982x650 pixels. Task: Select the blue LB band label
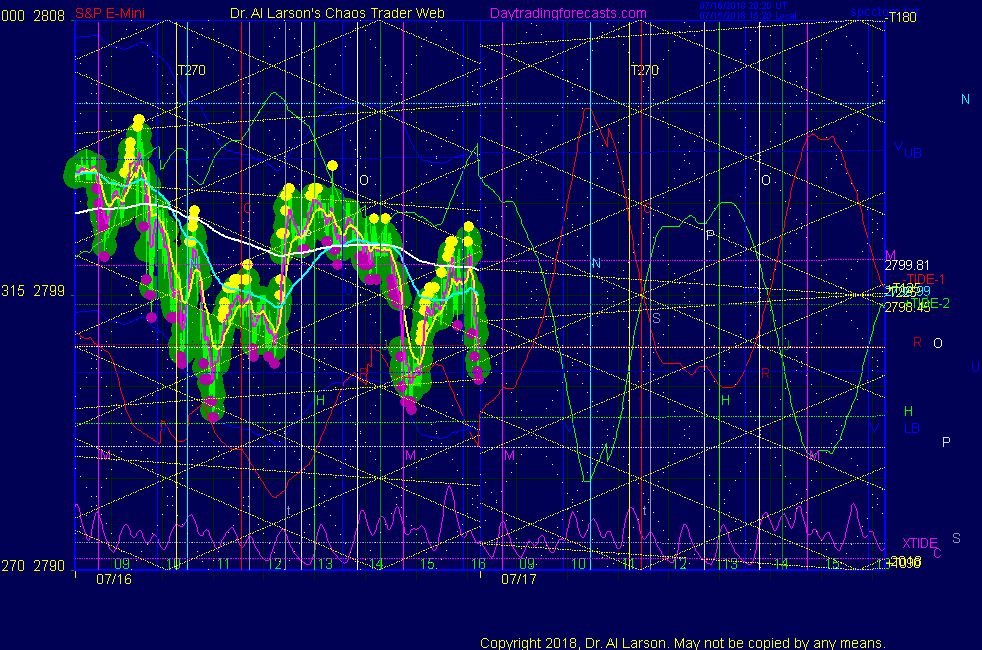tap(911, 429)
